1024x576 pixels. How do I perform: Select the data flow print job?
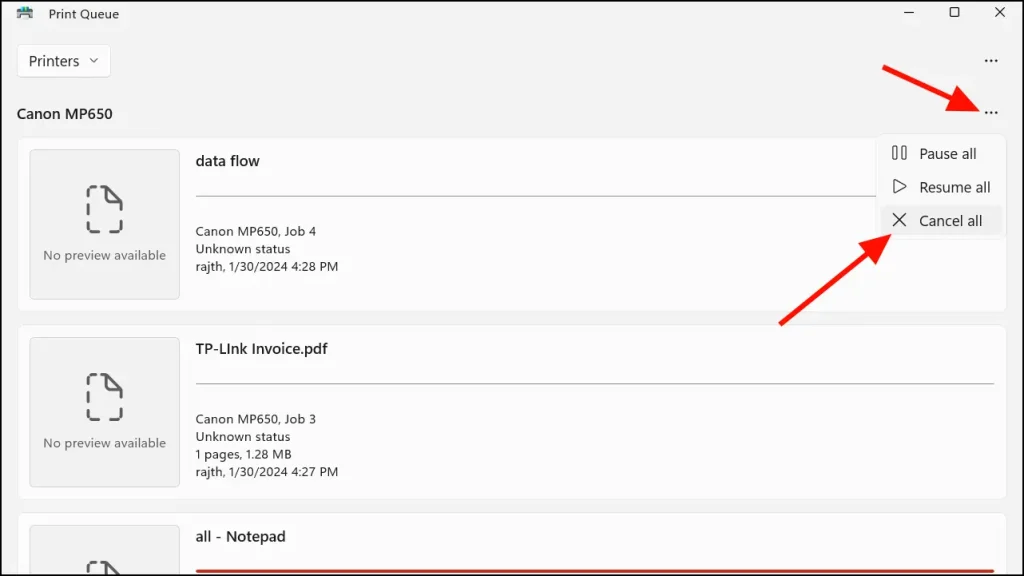[229, 160]
